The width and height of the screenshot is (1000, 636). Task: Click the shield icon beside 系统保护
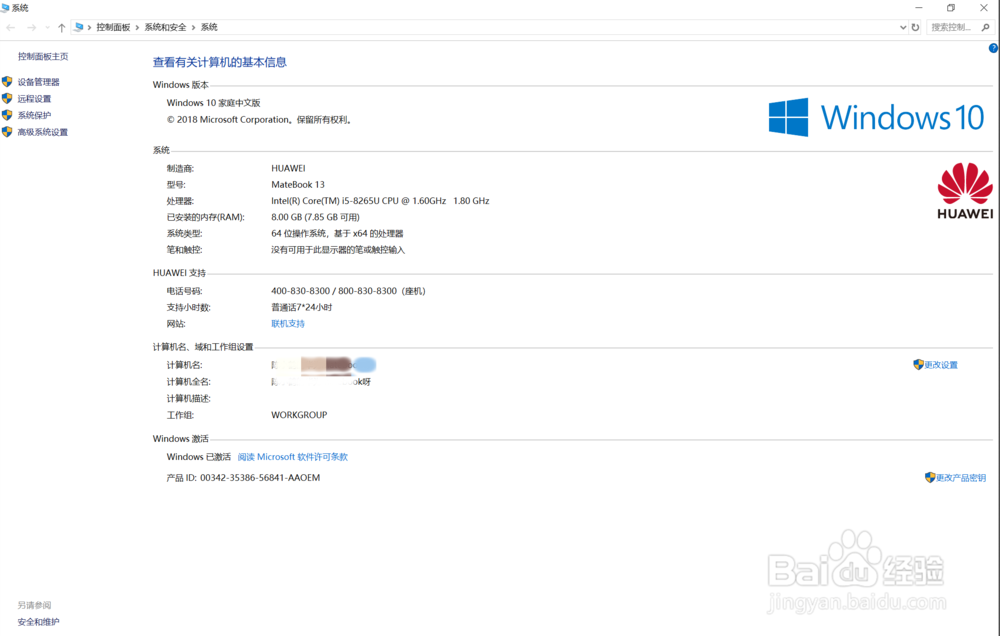coord(7,115)
